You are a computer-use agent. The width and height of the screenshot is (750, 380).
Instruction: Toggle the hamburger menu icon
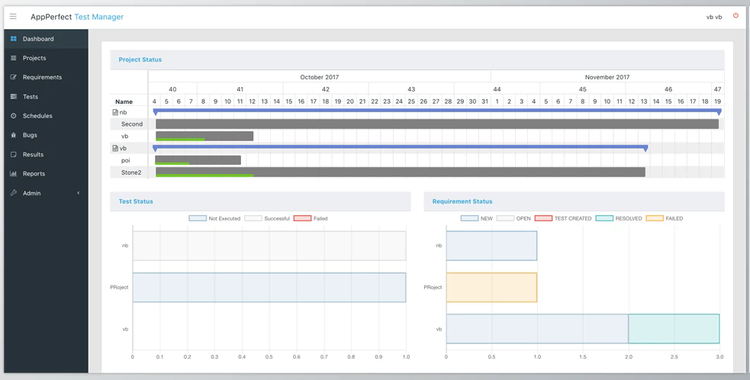click(13, 17)
